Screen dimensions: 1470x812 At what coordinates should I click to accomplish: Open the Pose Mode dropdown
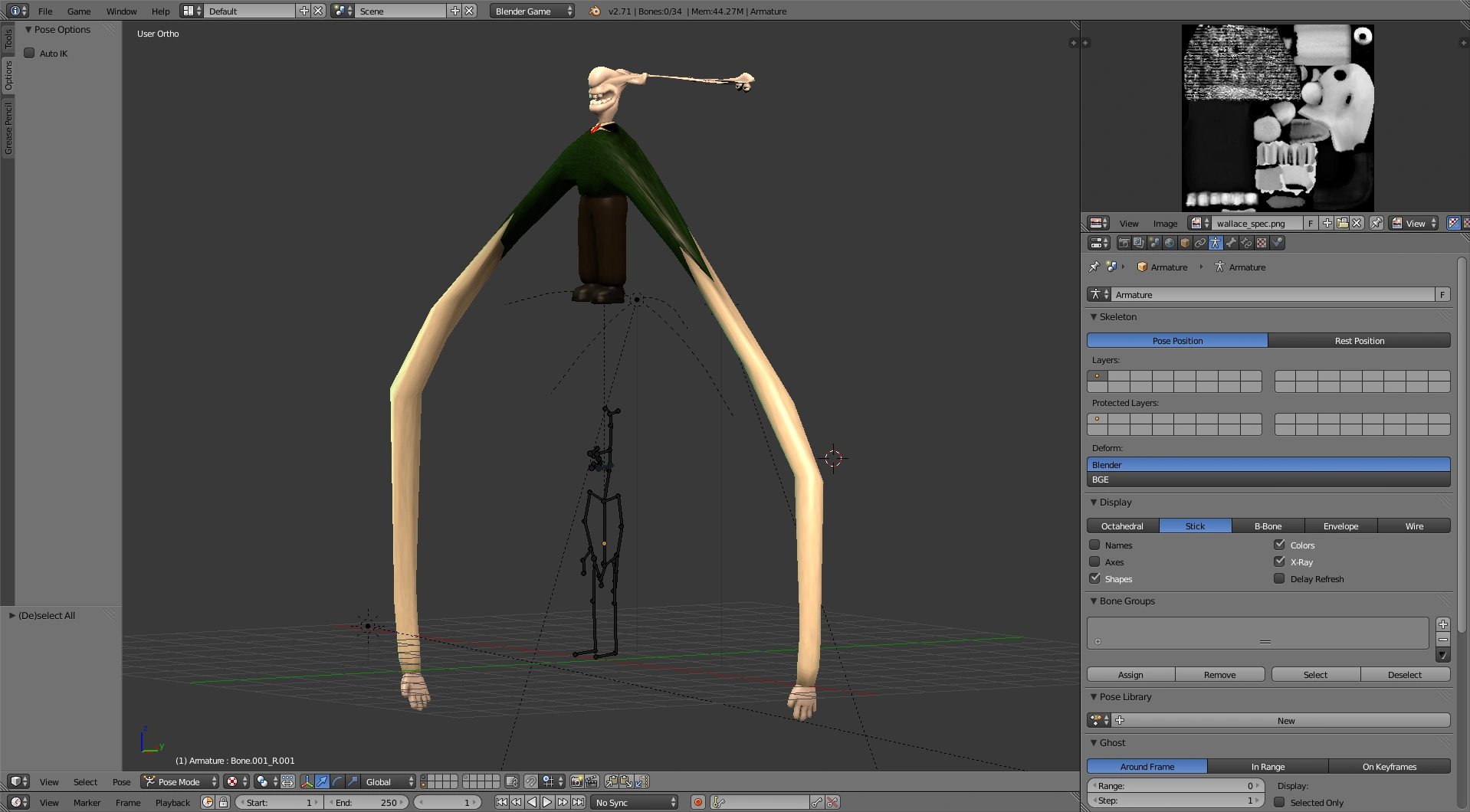180,781
